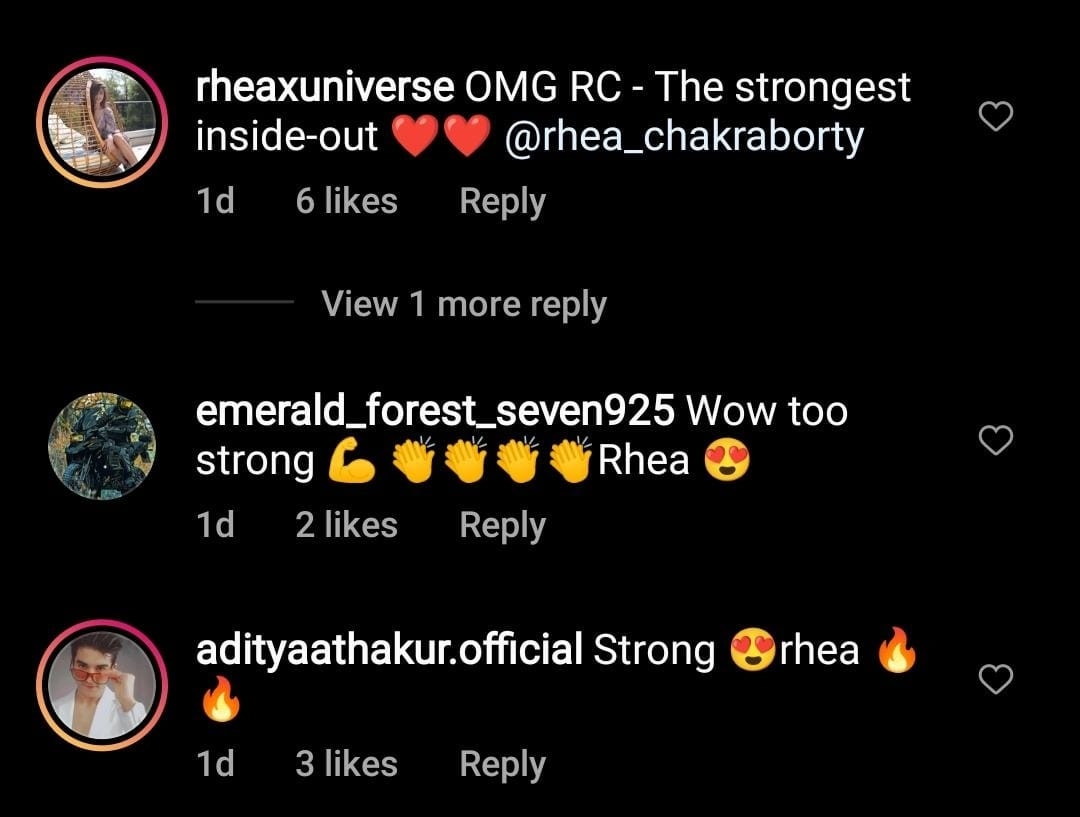View the 3 likes list
Screen dimensions: 1080x817
click(346, 764)
